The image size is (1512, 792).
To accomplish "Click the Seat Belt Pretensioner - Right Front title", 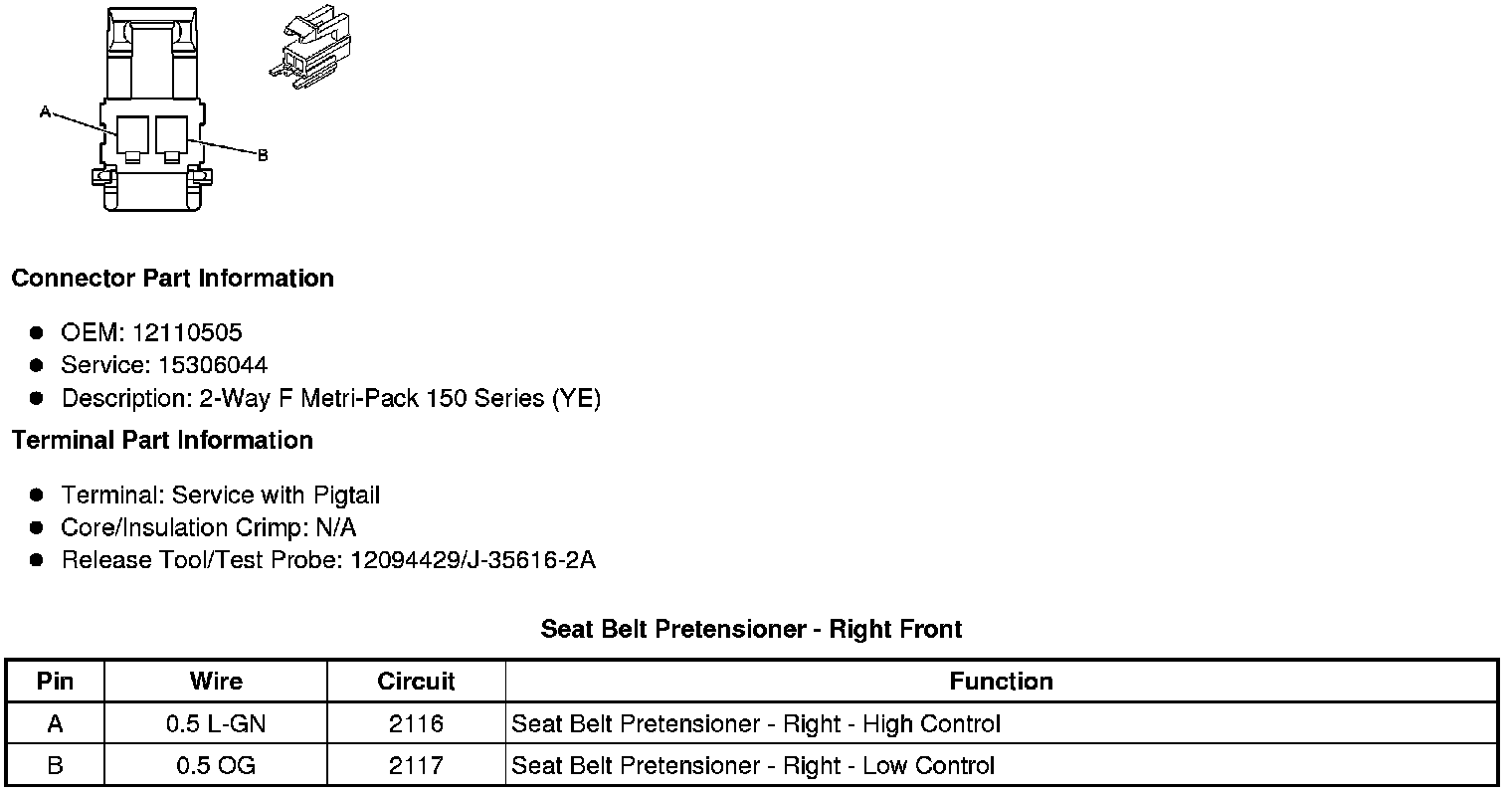I will pos(751,629).
